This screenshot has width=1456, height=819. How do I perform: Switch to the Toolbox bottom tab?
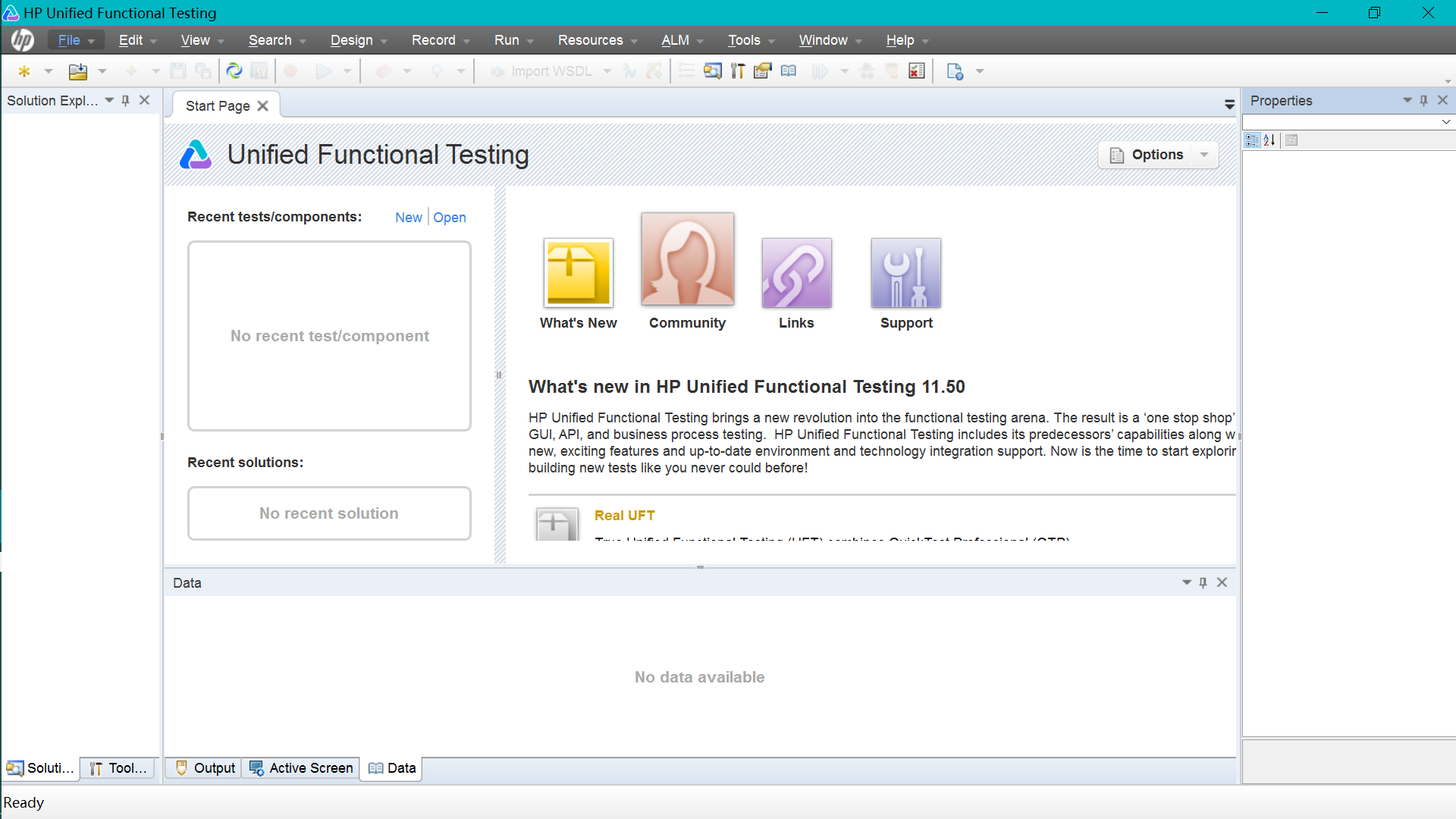[x=118, y=768]
